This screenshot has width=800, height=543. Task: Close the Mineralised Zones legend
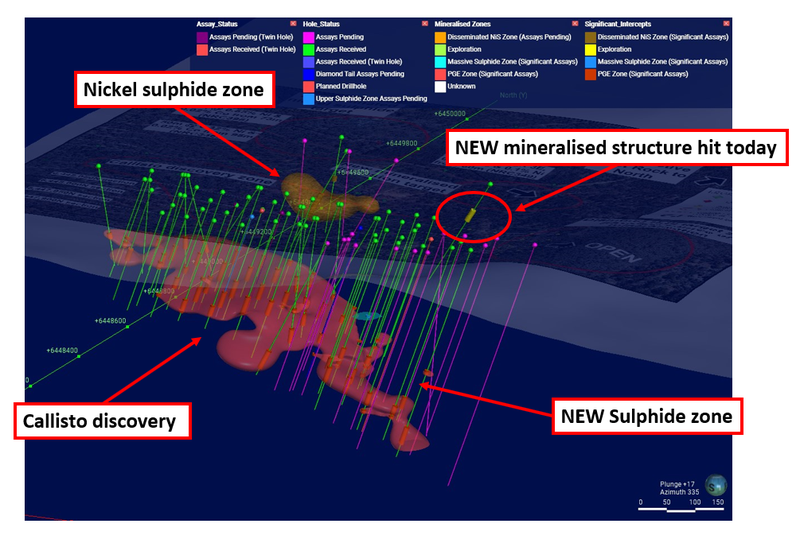575,24
